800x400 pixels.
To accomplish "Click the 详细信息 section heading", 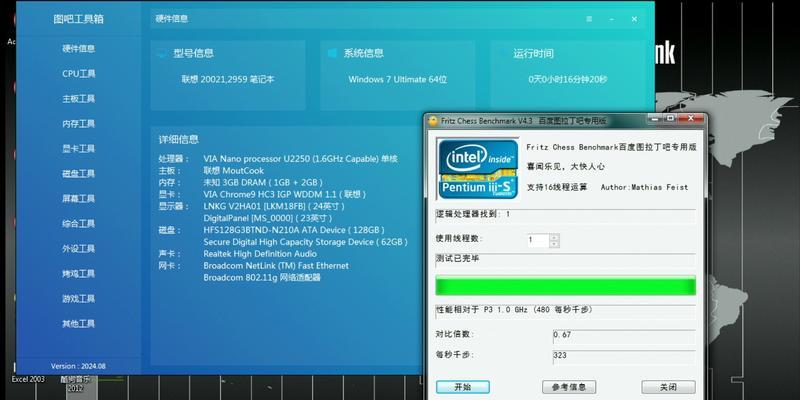I will tap(179, 139).
